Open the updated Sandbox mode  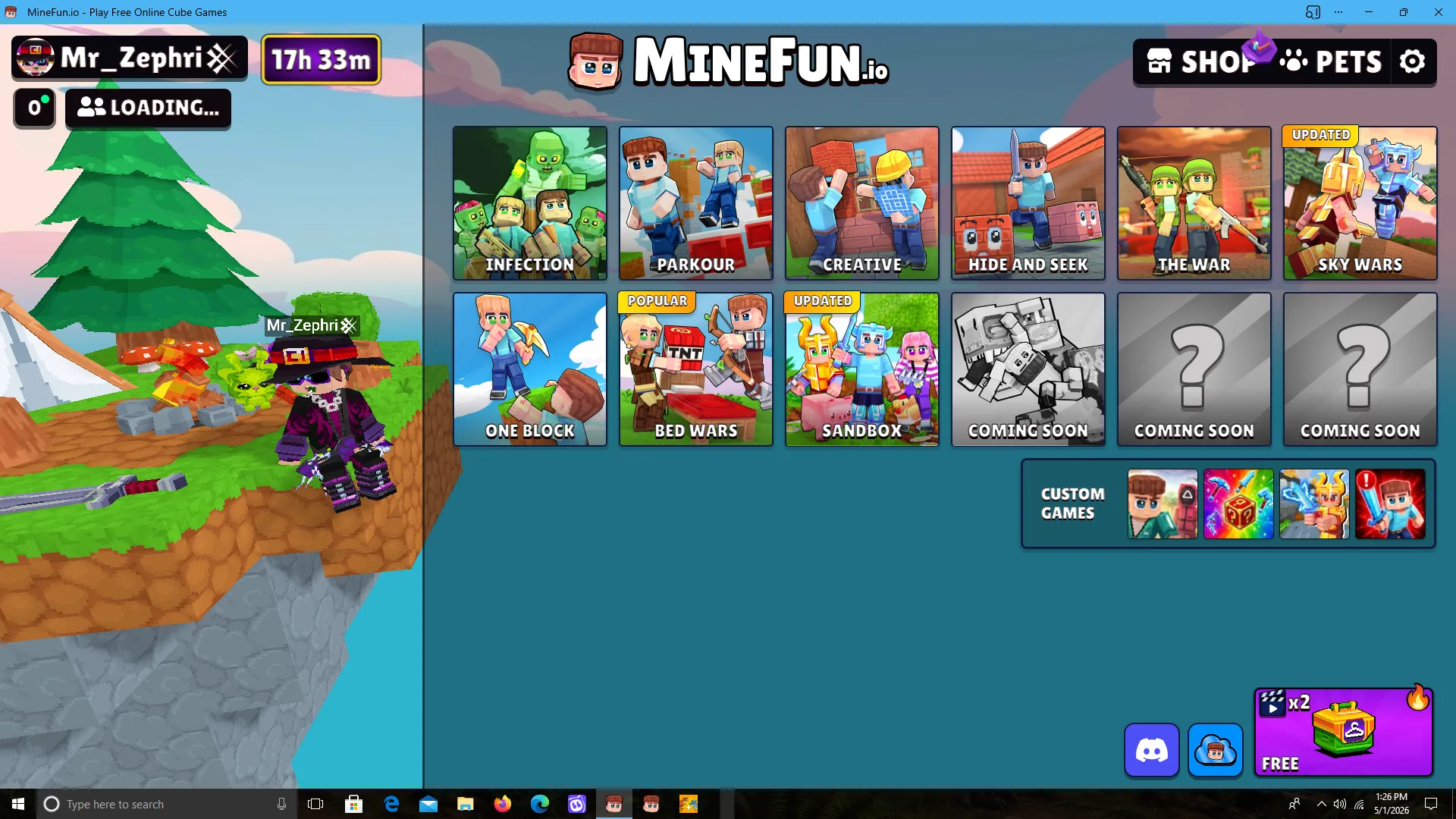pyautogui.click(x=862, y=369)
